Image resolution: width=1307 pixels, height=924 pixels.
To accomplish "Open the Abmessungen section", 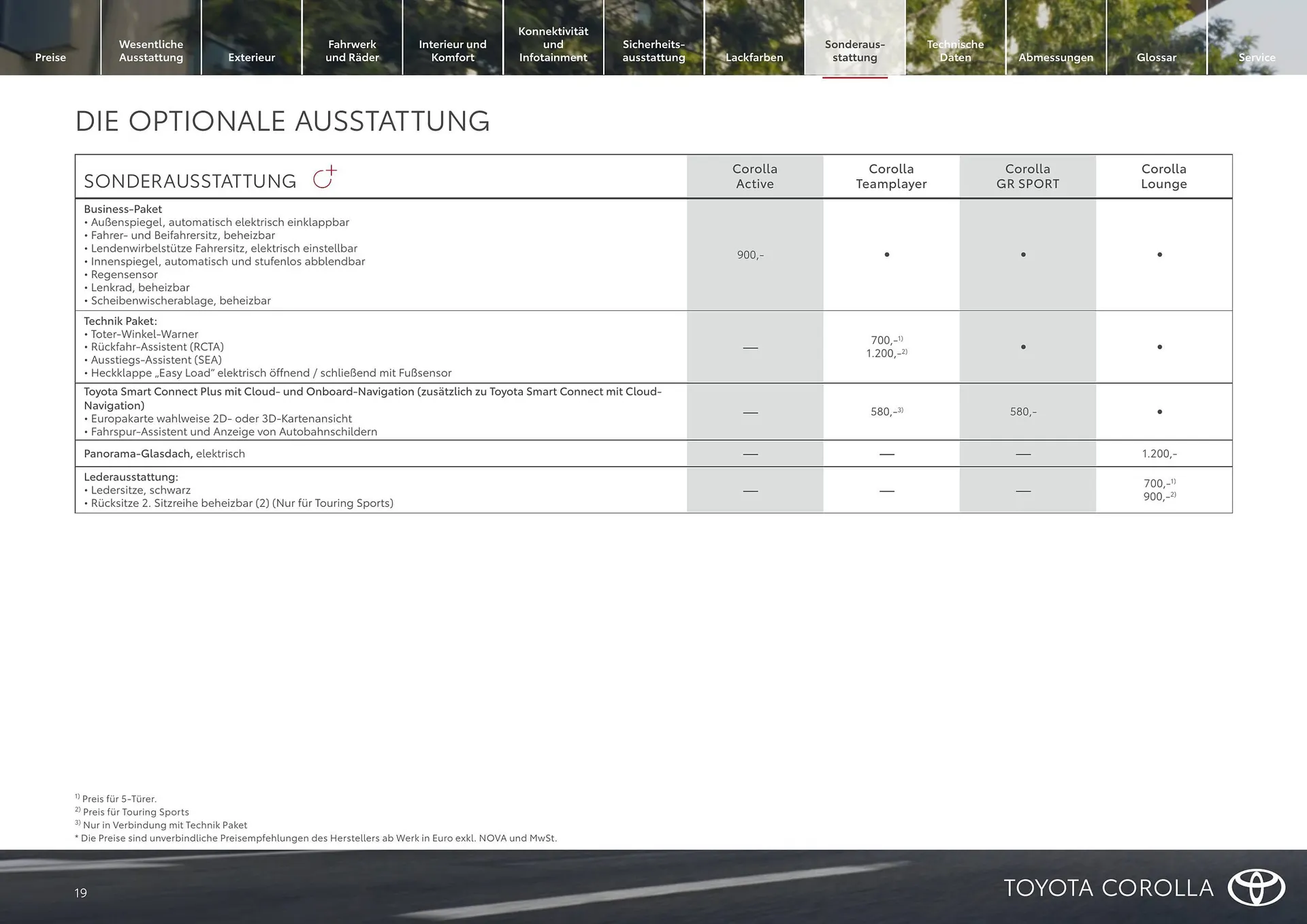I will pyautogui.click(x=1056, y=57).
